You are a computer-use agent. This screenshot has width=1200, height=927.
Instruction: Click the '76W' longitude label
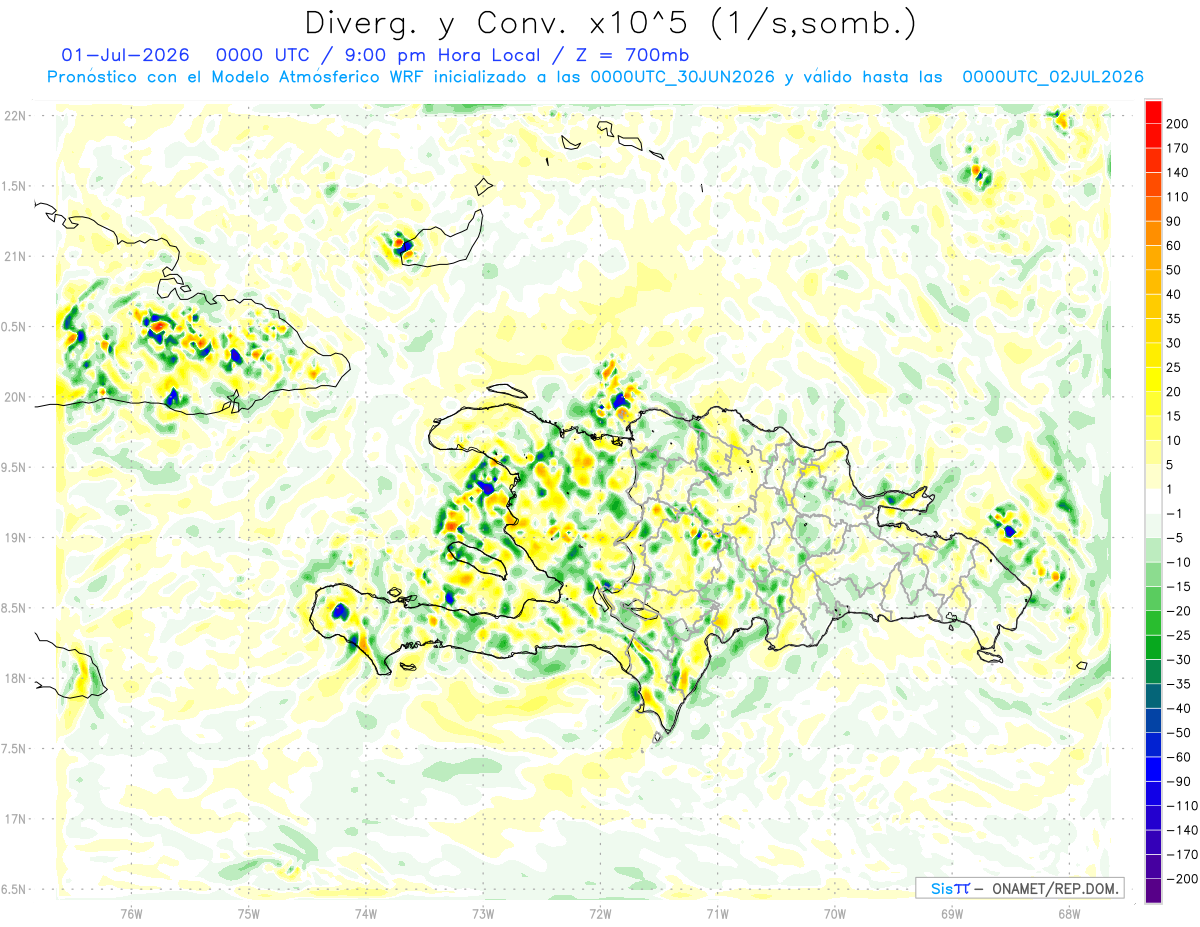coord(131,914)
